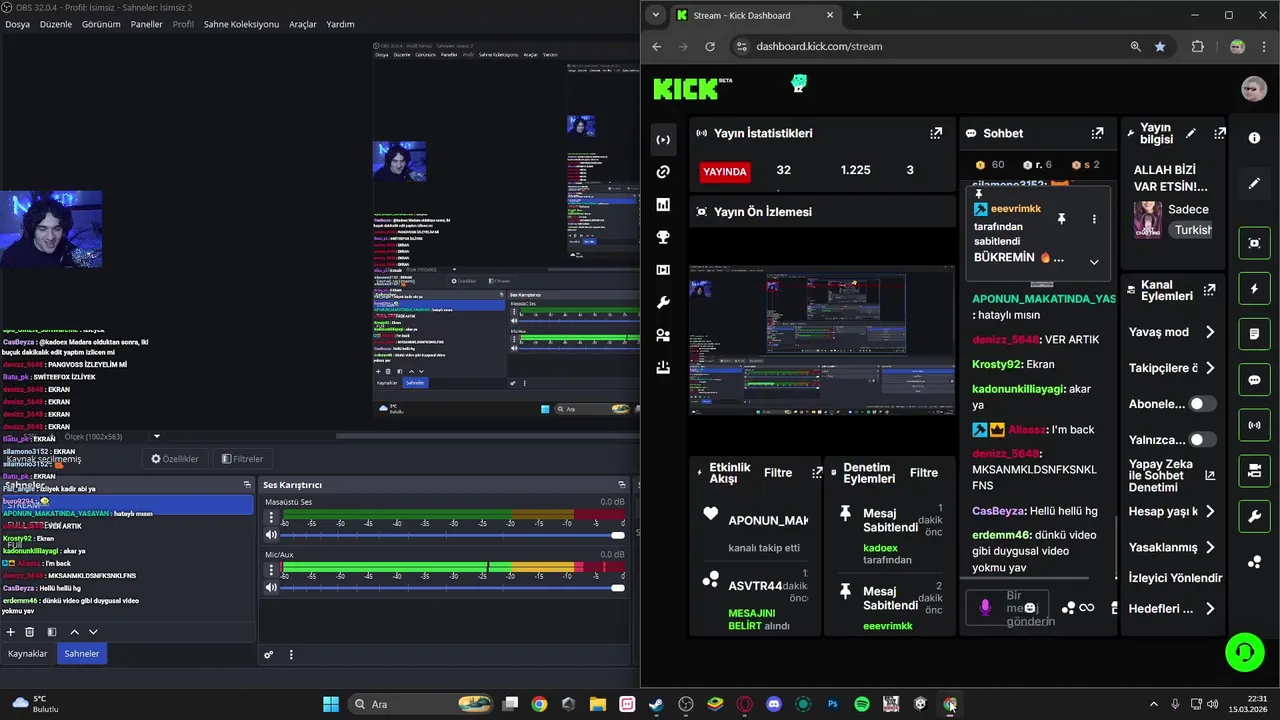Adjust the Masaüstü Ses volume slider

tap(453, 535)
